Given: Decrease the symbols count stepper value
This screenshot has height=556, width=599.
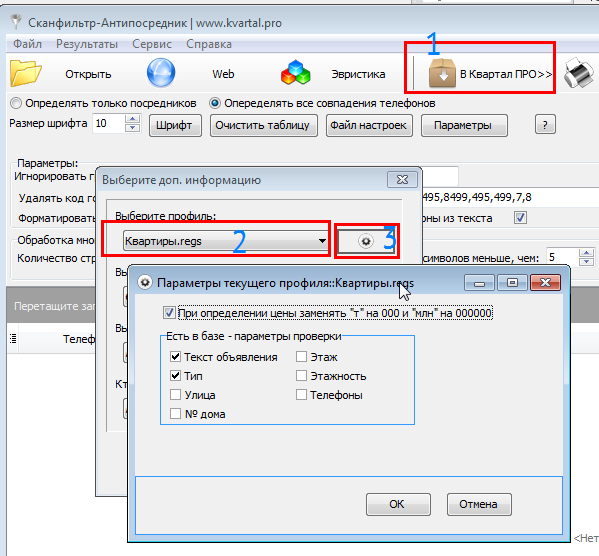Looking at the screenshot, I should [x=586, y=262].
